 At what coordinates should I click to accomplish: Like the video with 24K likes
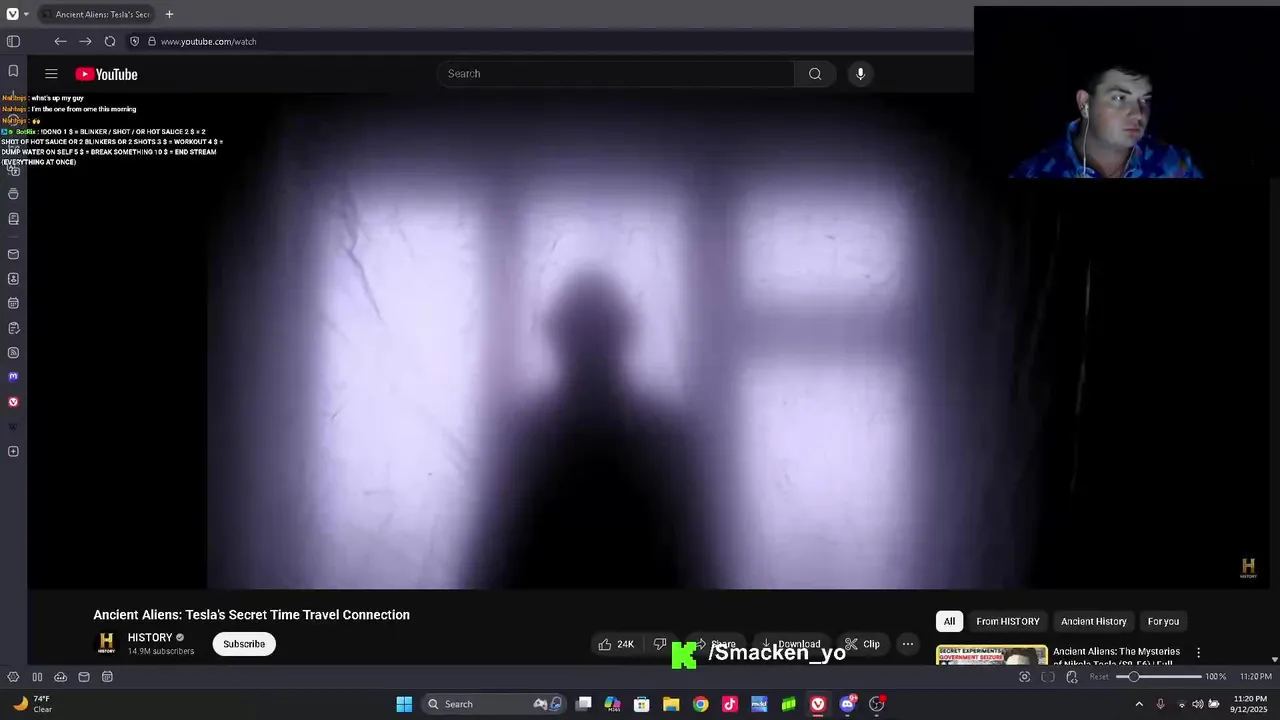[616, 644]
